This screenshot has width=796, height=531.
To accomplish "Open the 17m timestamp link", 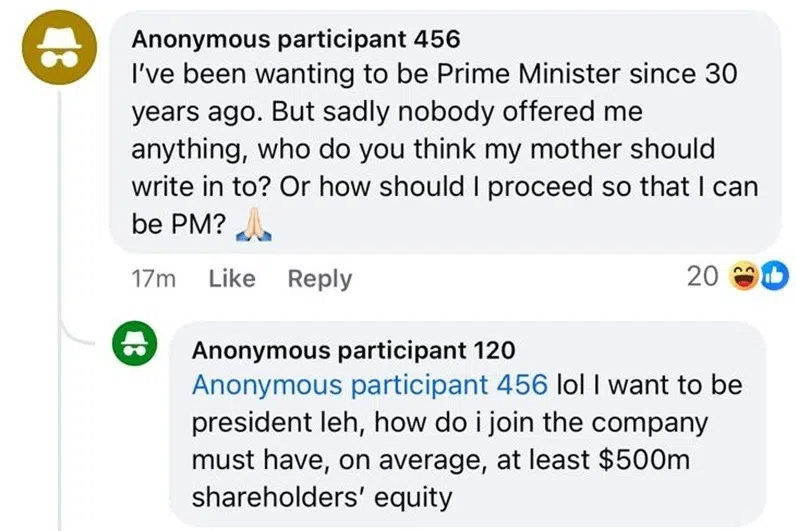I will pos(154,279).
